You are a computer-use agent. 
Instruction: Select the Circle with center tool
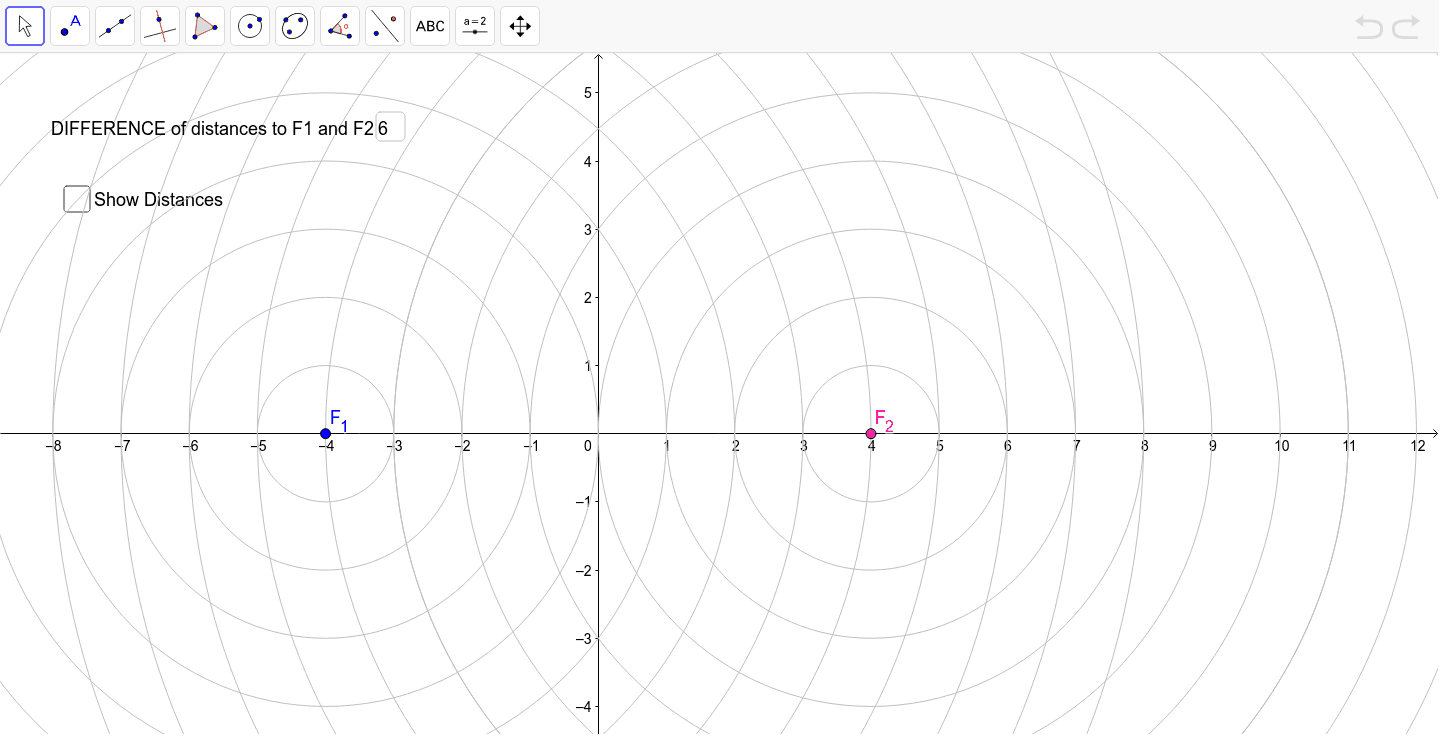[x=250, y=26]
